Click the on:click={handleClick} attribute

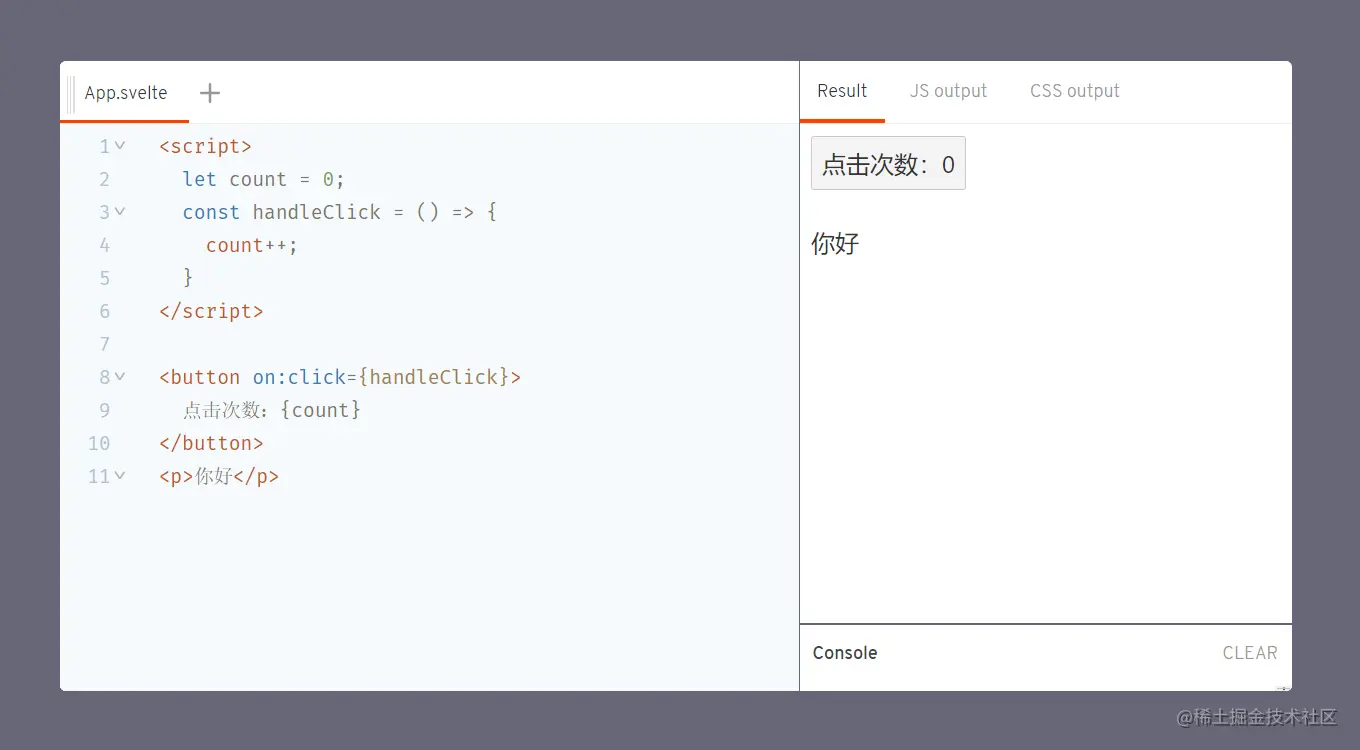pyautogui.click(x=381, y=377)
